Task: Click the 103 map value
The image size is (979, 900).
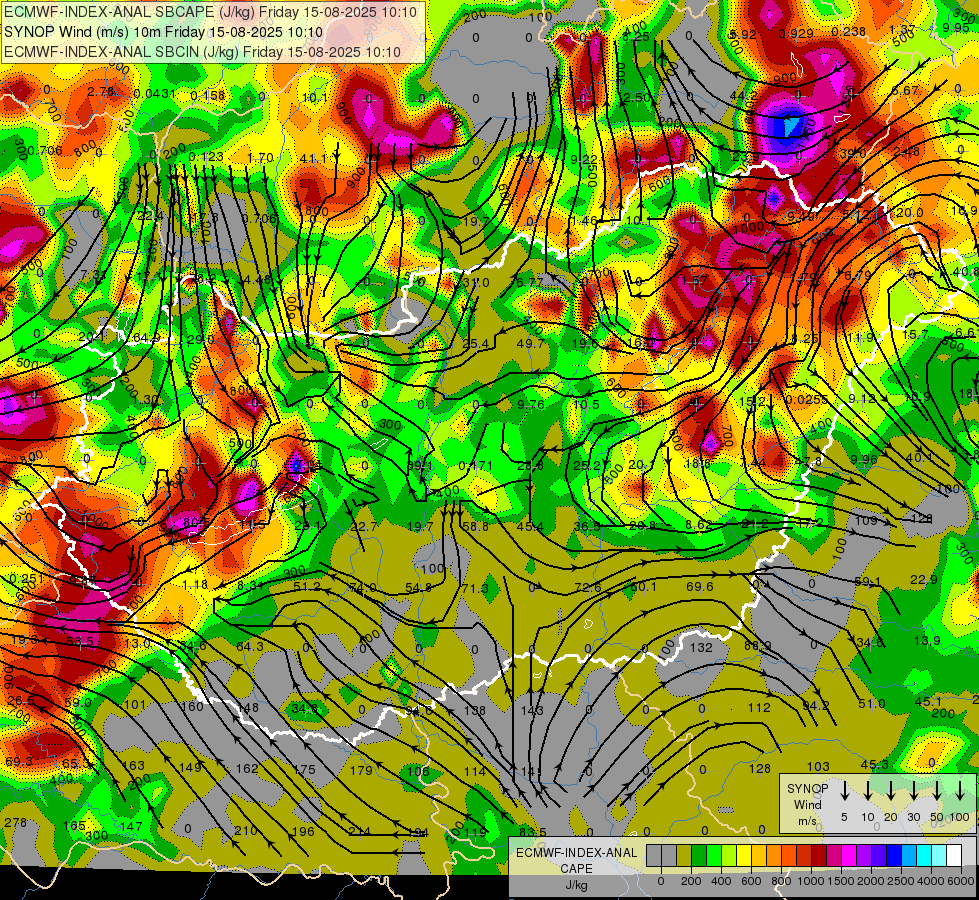Action: coord(818,766)
